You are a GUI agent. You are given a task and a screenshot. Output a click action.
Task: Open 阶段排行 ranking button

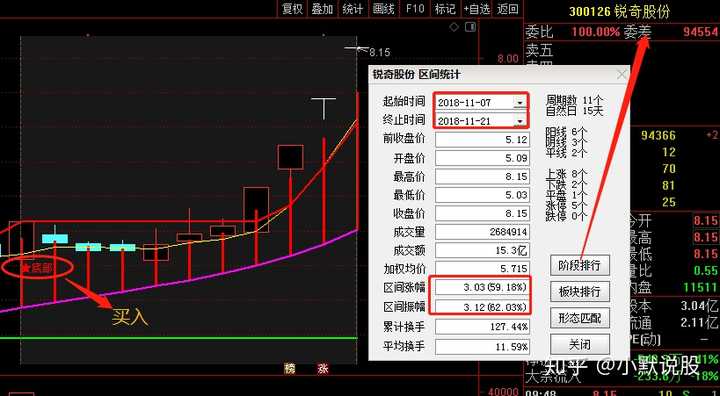[579, 266]
